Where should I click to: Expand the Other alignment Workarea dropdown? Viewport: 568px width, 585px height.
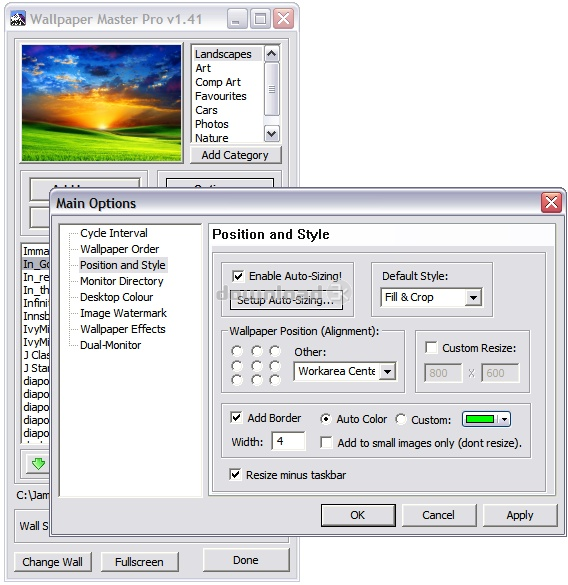(387, 371)
